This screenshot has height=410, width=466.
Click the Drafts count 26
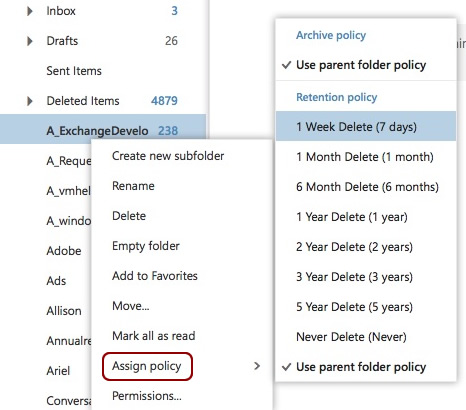[x=171, y=41]
